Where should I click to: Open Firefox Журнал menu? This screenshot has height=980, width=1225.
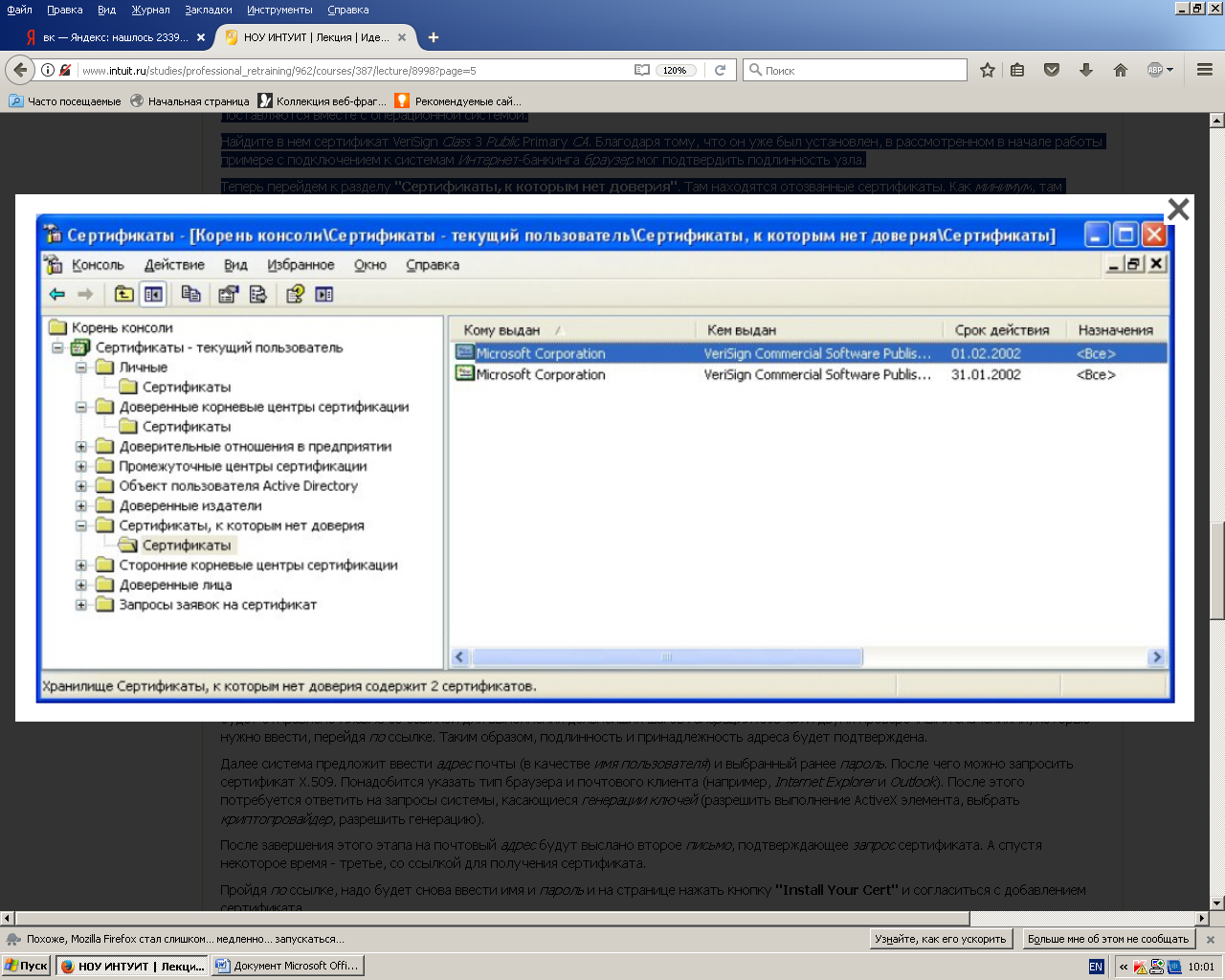pos(150,10)
